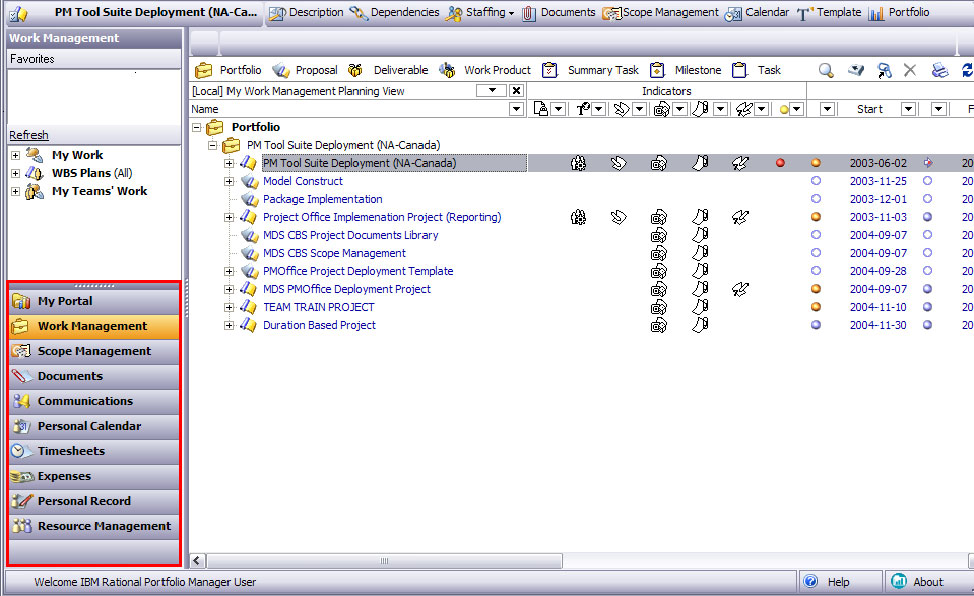Click the Work Product icon in the toolbar
Viewport: 974px width, 596px height.
(x=447, y=71)
